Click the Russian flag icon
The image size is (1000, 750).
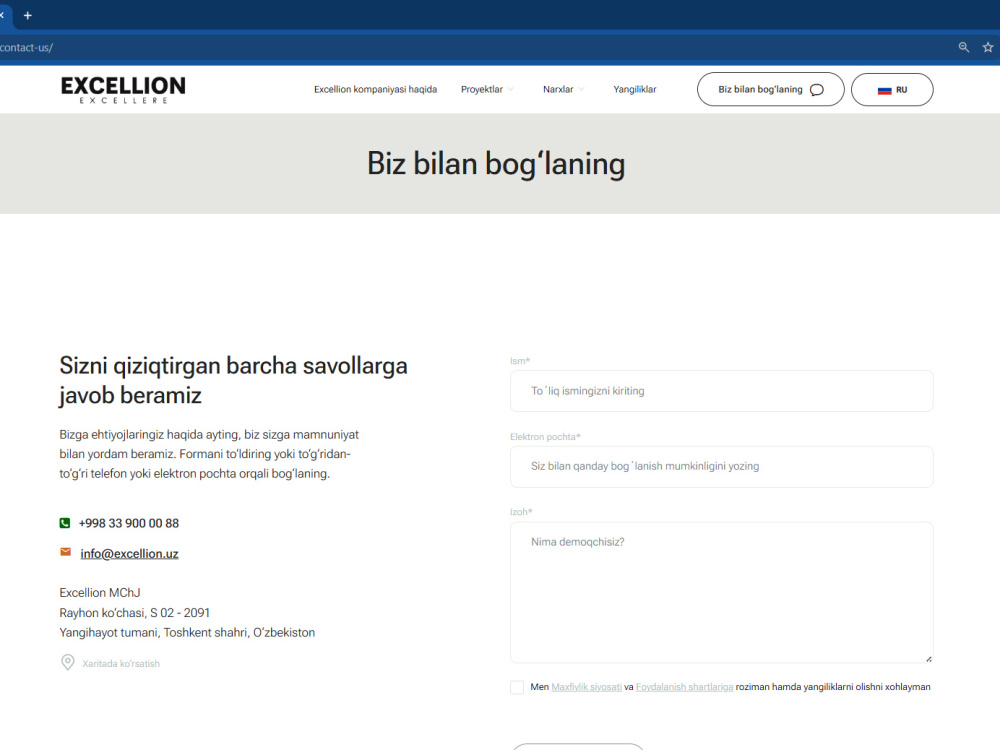(885, 91)
